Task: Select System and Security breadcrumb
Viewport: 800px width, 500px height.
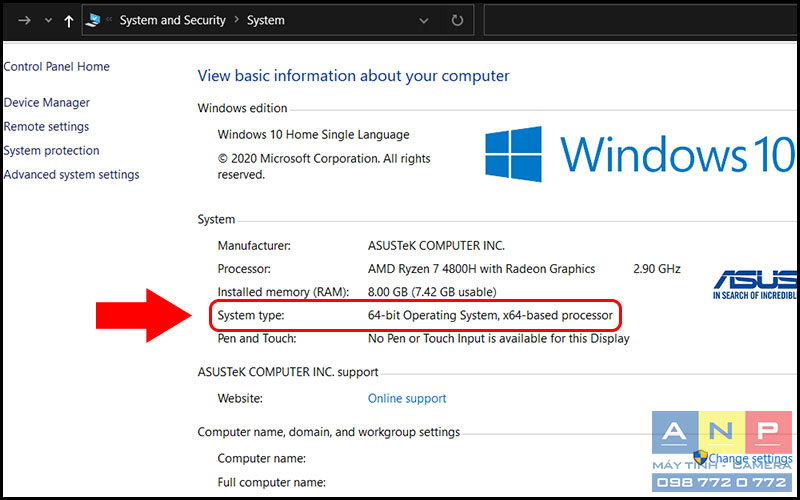Action: tap(172, 20)
